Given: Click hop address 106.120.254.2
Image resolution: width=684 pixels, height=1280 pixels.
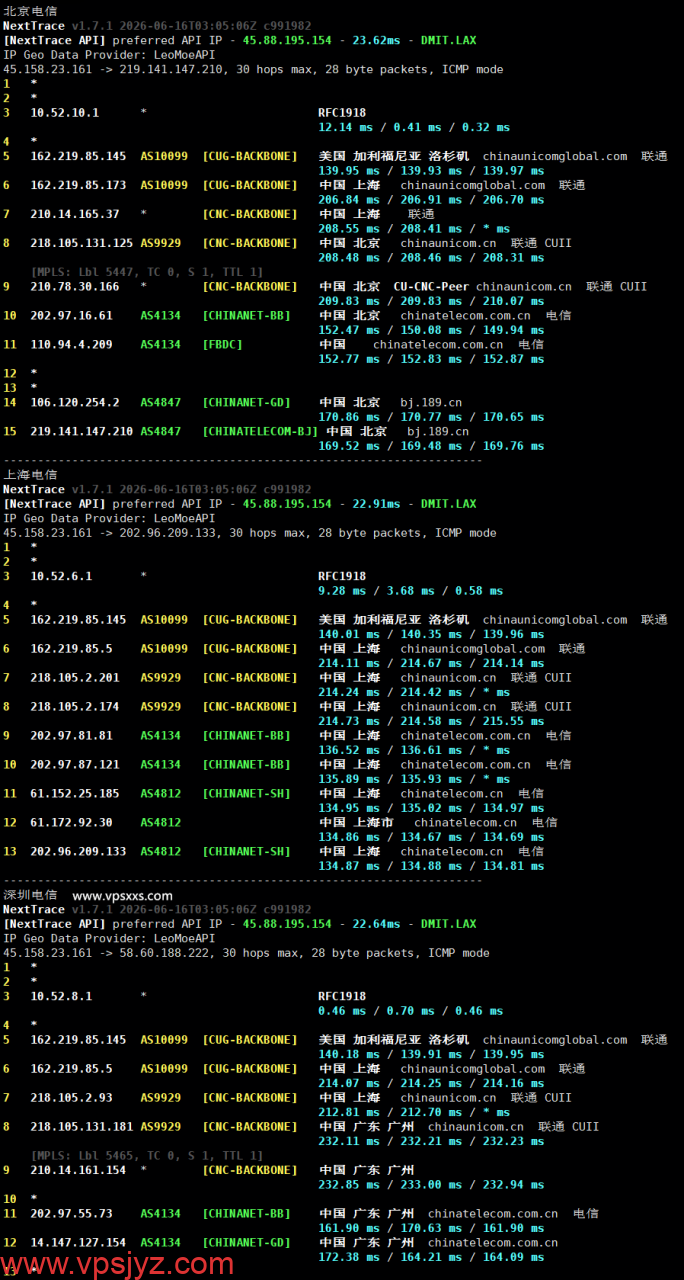Looking at the screenshot, I should (x=75, y=402).
